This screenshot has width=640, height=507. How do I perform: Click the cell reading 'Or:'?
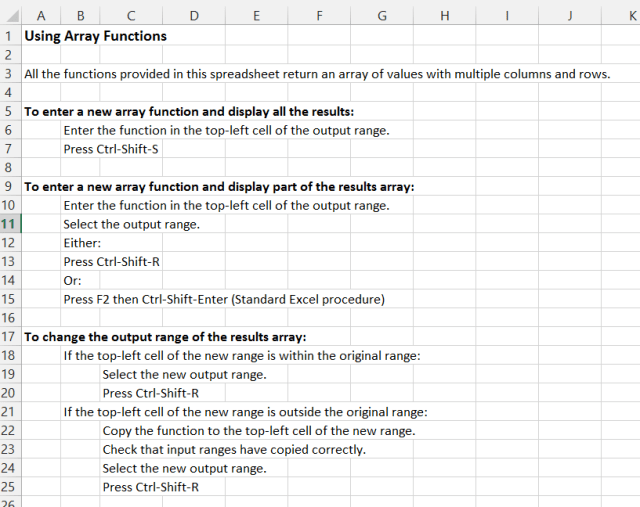pyautogui.click(x=72, y=280)
